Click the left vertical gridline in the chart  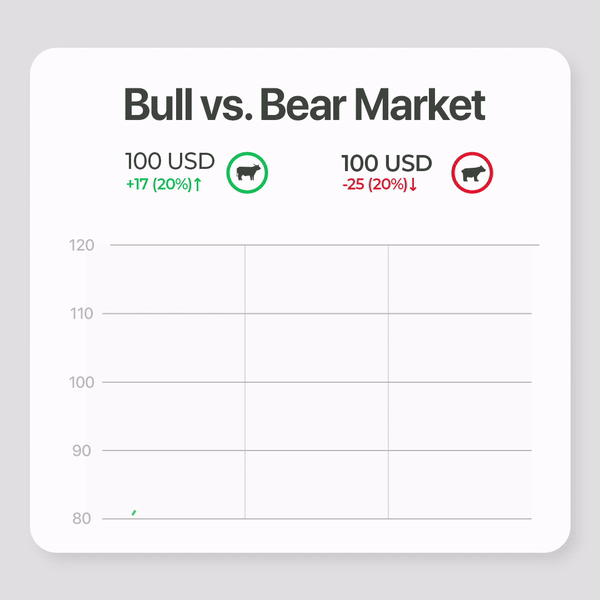pos(245,382)
